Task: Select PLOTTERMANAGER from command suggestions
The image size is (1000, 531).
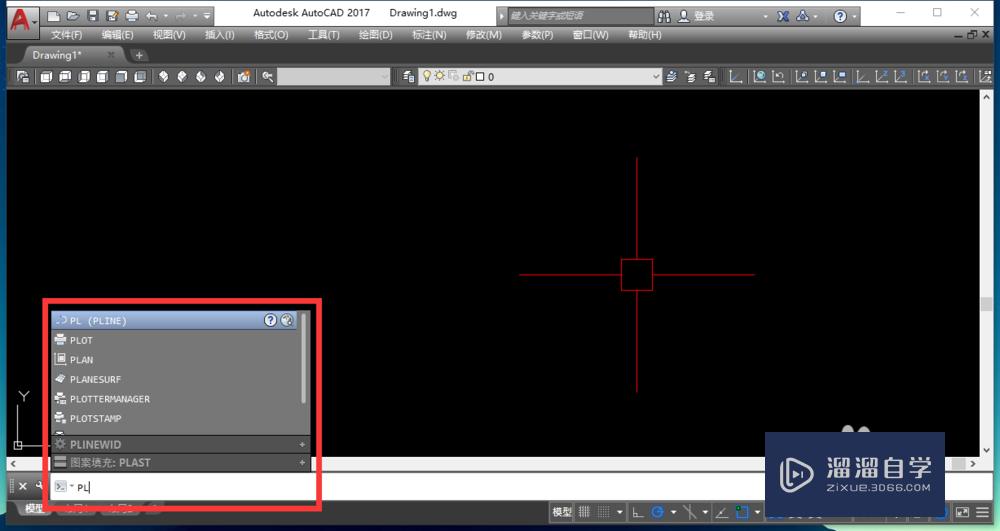Action: [174, 398]
